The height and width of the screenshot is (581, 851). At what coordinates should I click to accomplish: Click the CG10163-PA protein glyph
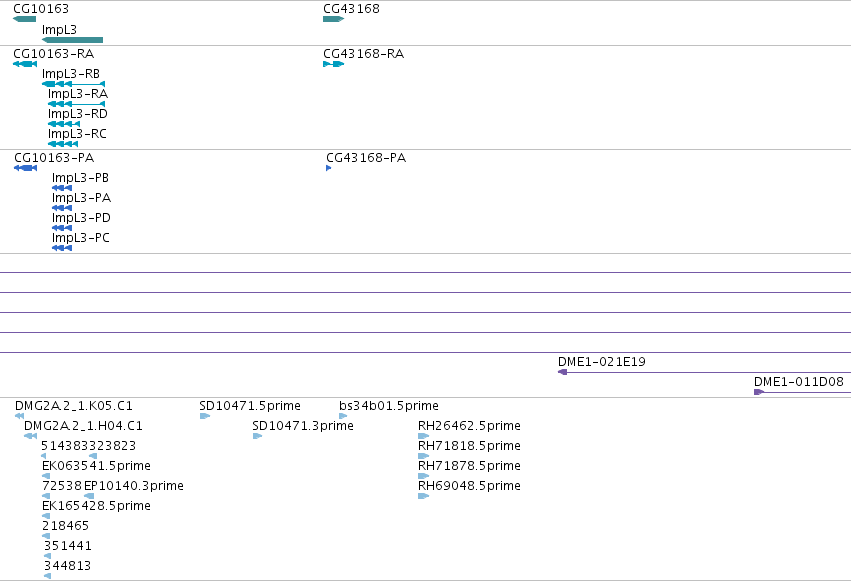[26, 168]
